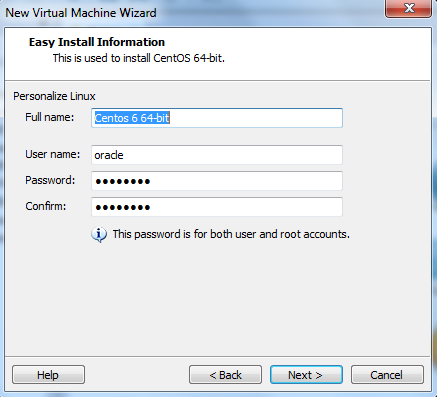Click the 'User name:' label
The width and height of the screenshot is (437, 397).
point(53,154)
